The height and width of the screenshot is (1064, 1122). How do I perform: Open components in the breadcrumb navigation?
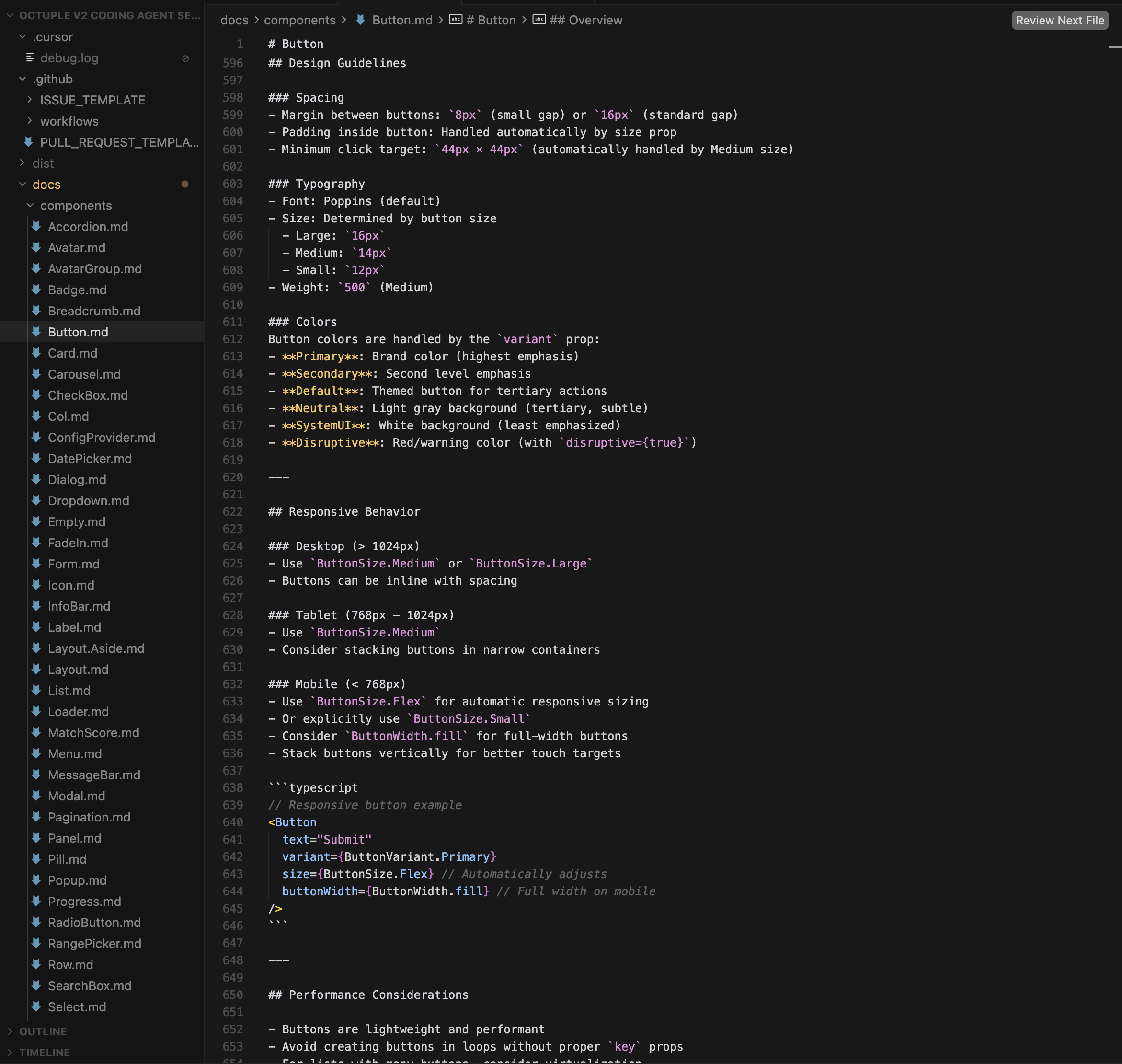300,20
